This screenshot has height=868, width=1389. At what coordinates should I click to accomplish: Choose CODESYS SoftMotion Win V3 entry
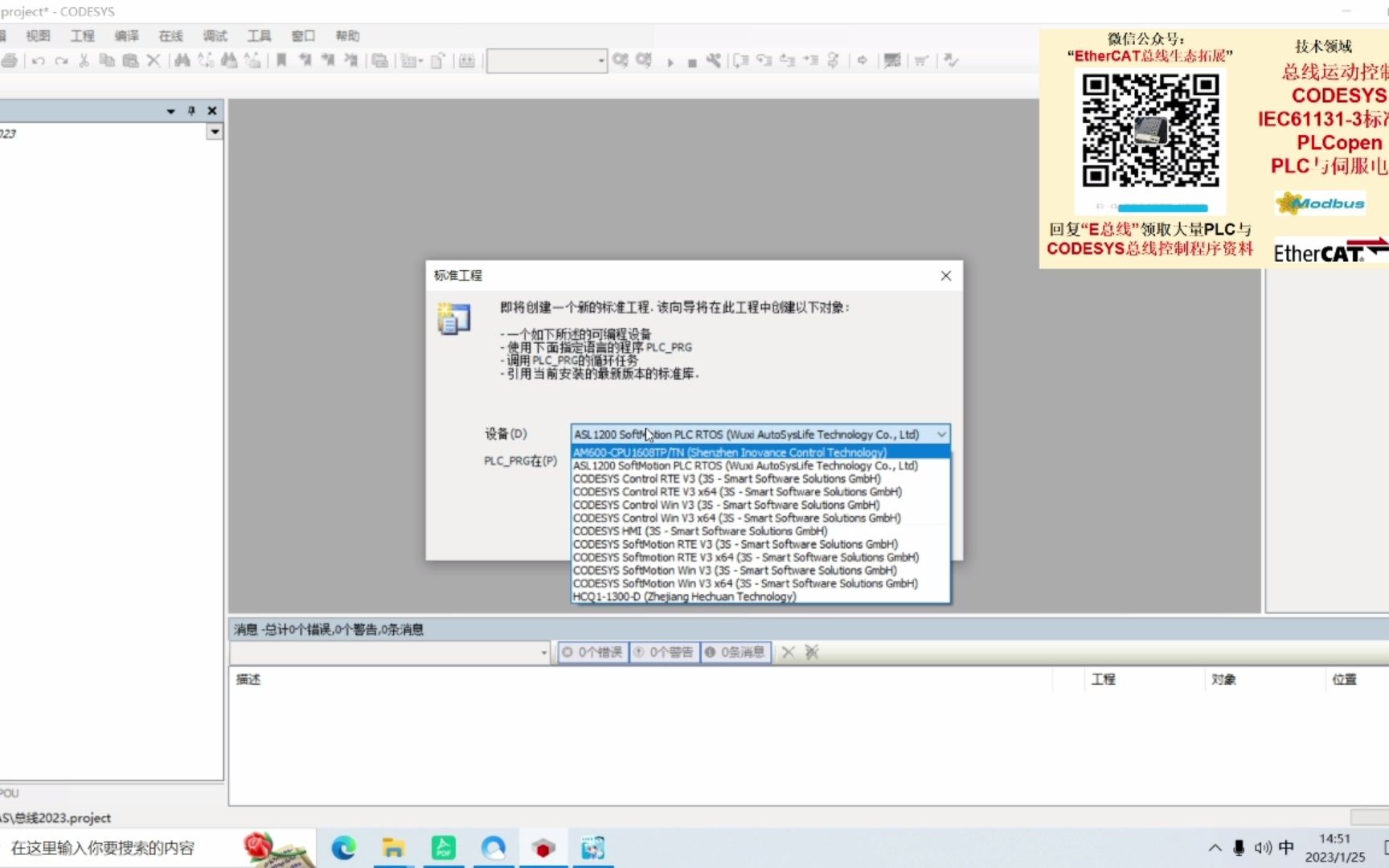[760, 571]
